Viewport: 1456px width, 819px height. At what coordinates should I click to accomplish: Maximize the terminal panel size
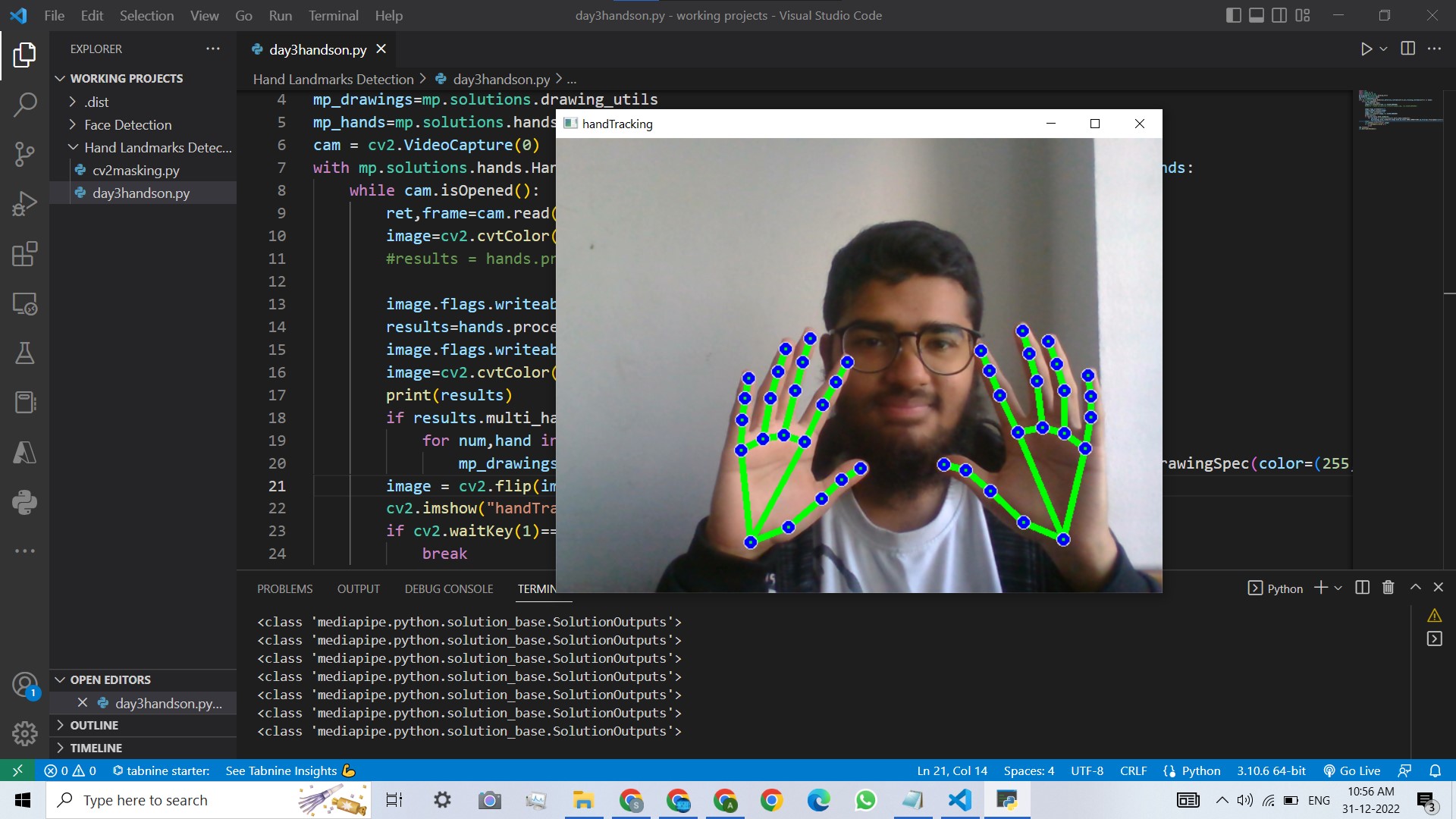point(1415,588)
